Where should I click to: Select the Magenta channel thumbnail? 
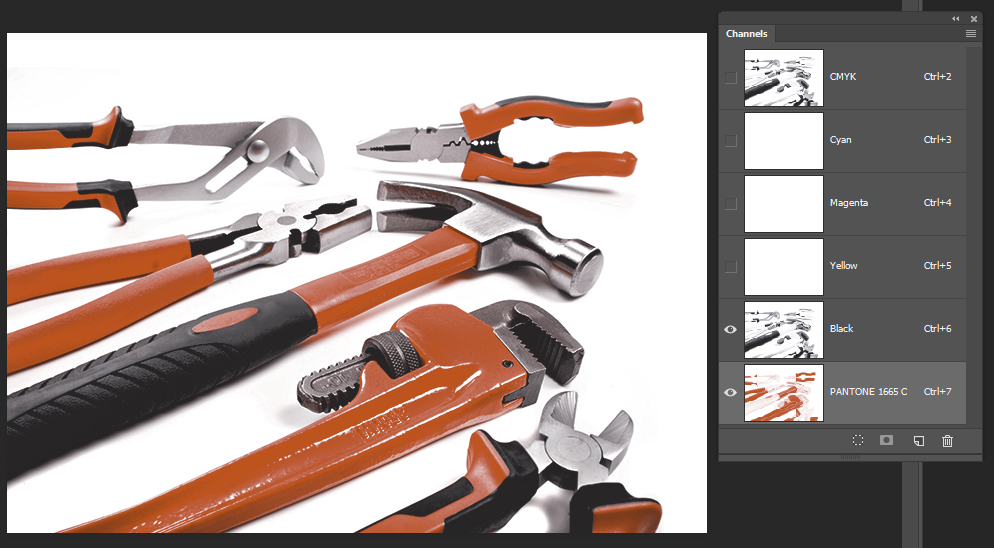784,204
